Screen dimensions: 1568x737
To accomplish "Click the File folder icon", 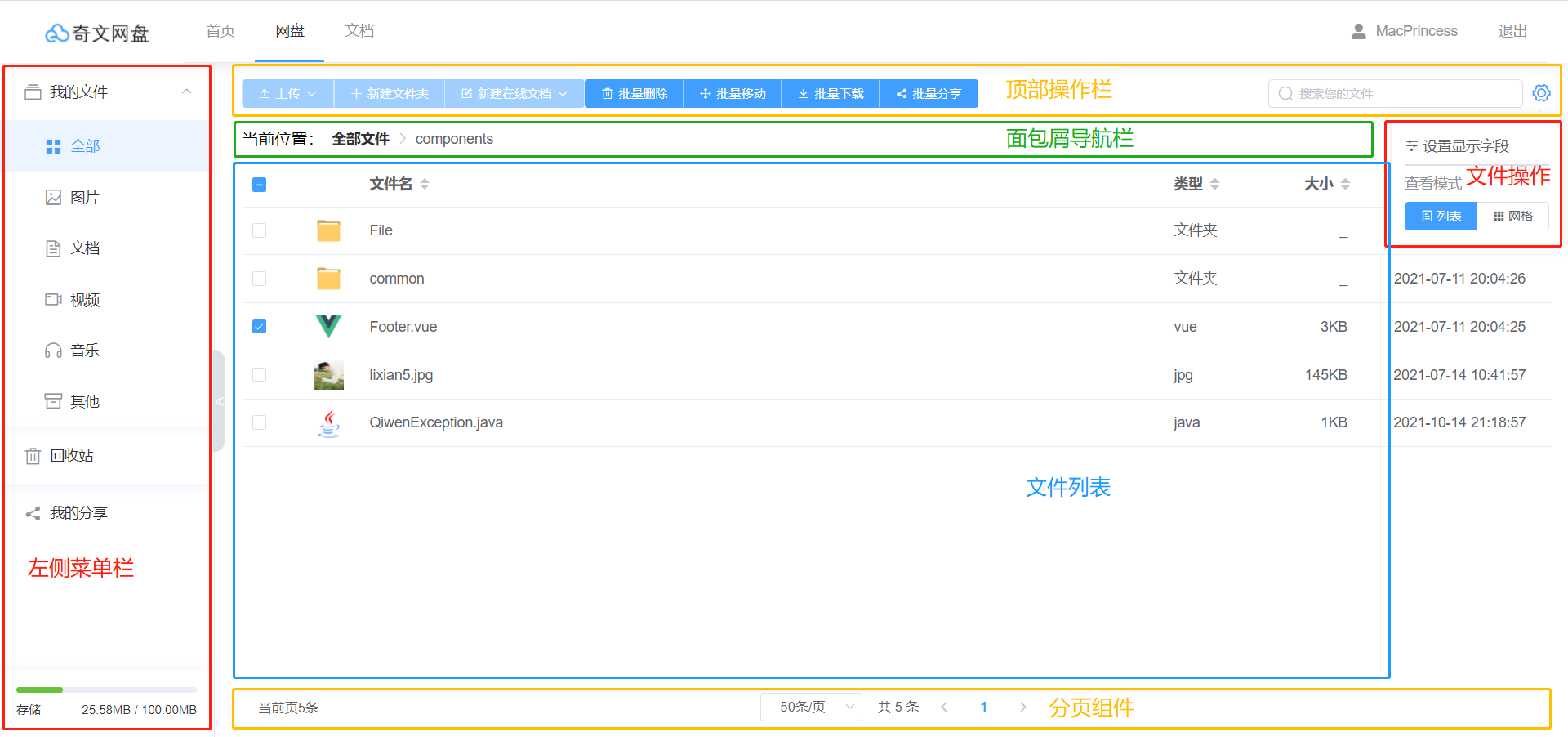I will (328, 230).
